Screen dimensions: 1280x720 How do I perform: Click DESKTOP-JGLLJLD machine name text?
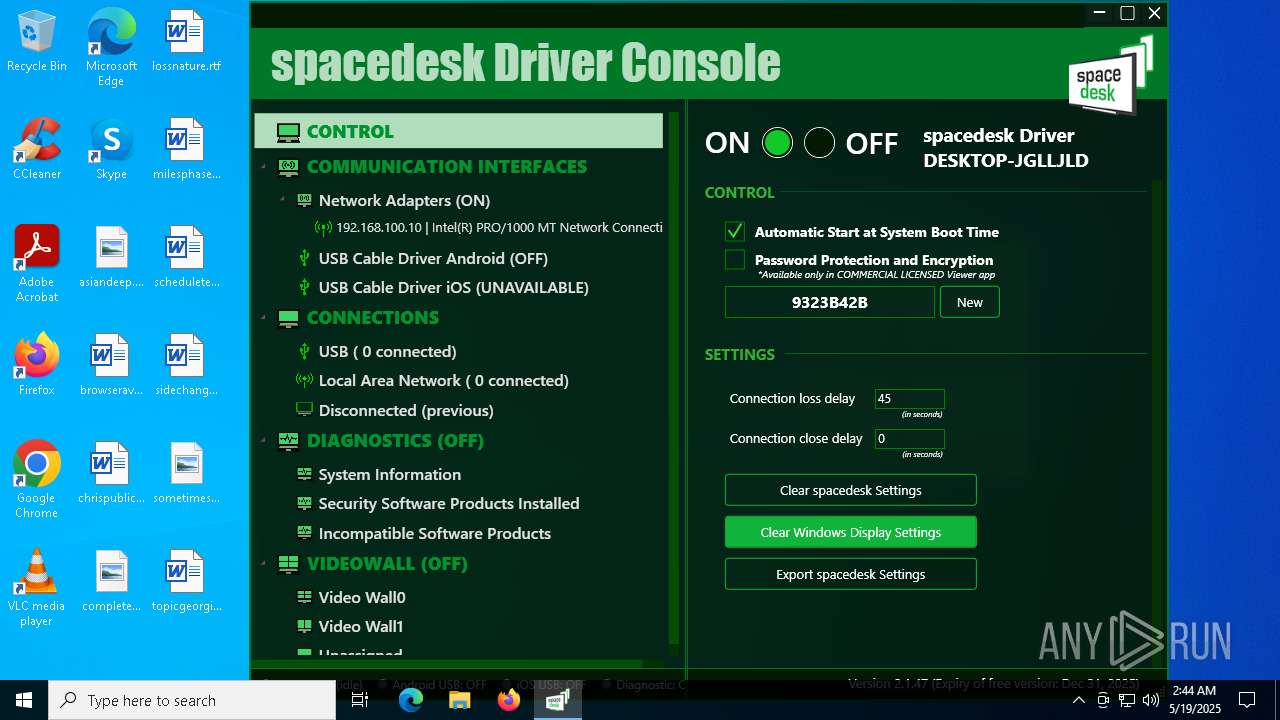tap(1005, 161)
